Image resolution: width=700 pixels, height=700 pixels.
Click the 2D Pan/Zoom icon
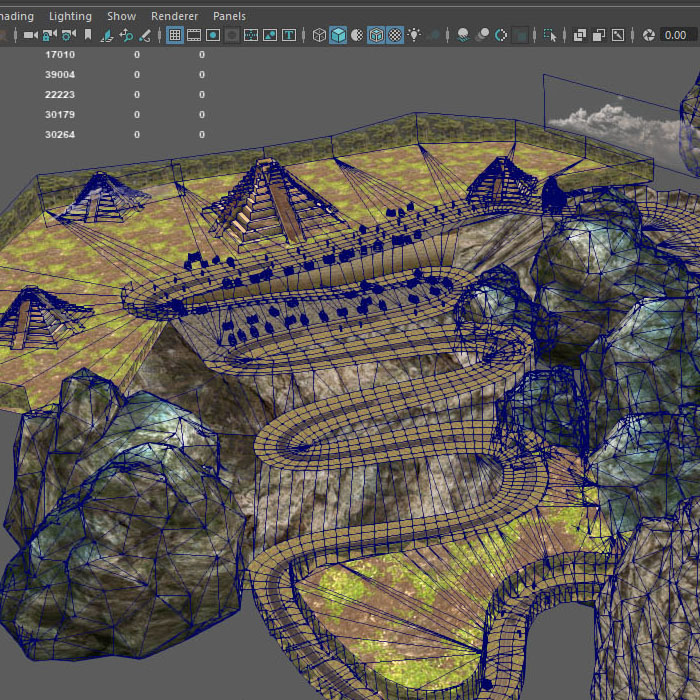point(126,35)
